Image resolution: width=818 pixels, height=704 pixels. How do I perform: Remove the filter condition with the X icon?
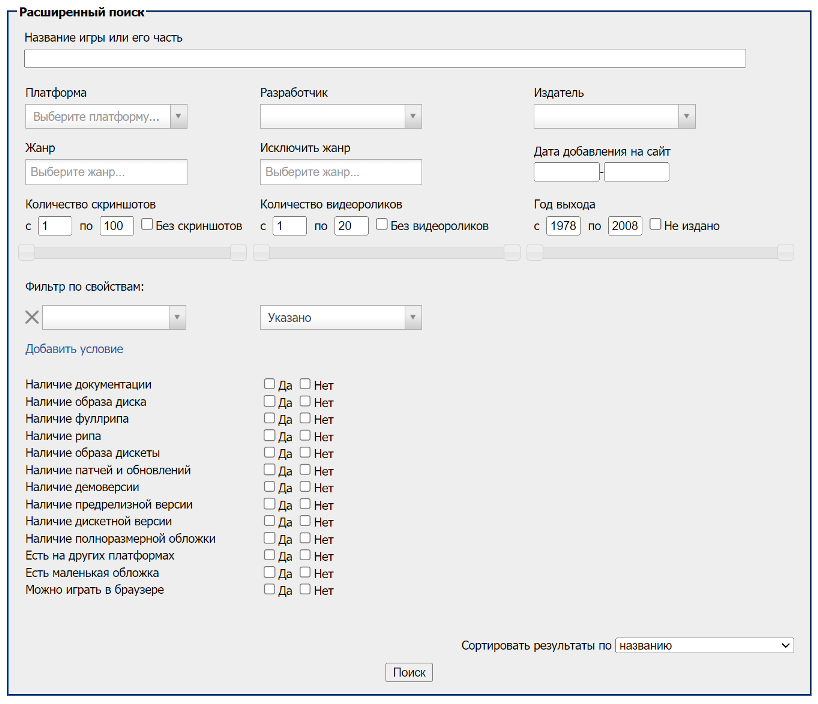coord(31,317)
